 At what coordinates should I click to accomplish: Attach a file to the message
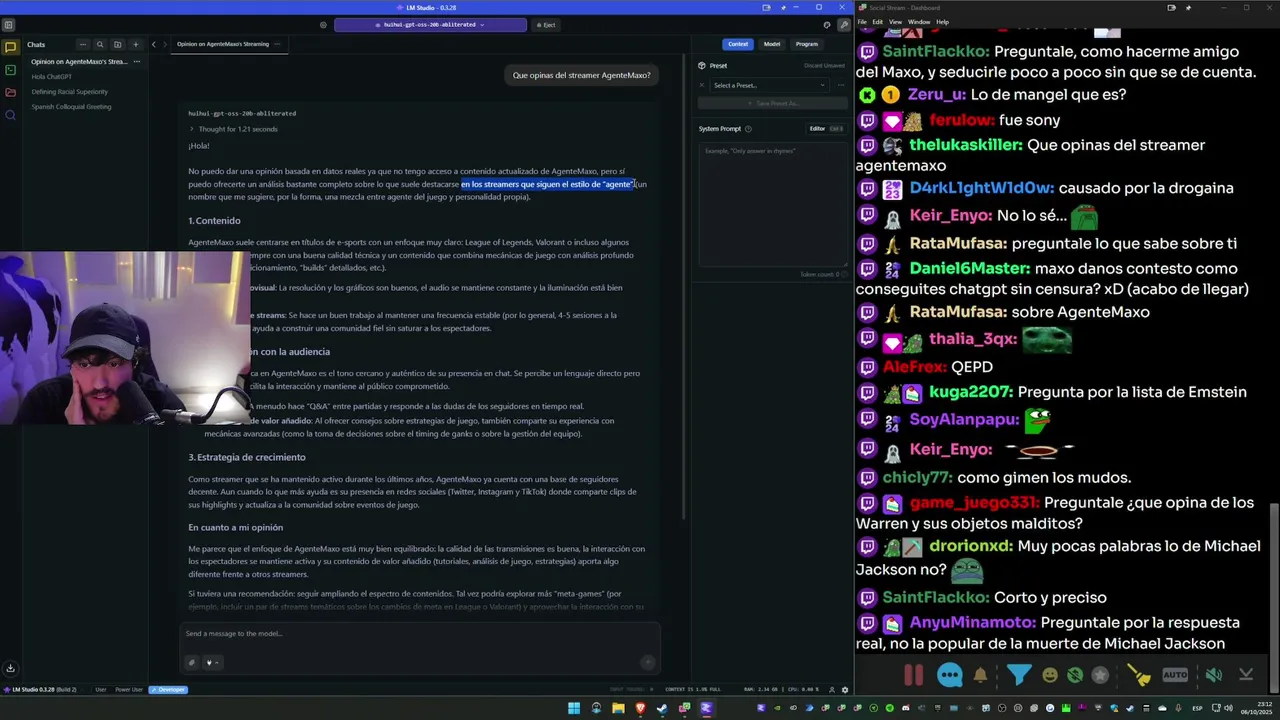192,662
